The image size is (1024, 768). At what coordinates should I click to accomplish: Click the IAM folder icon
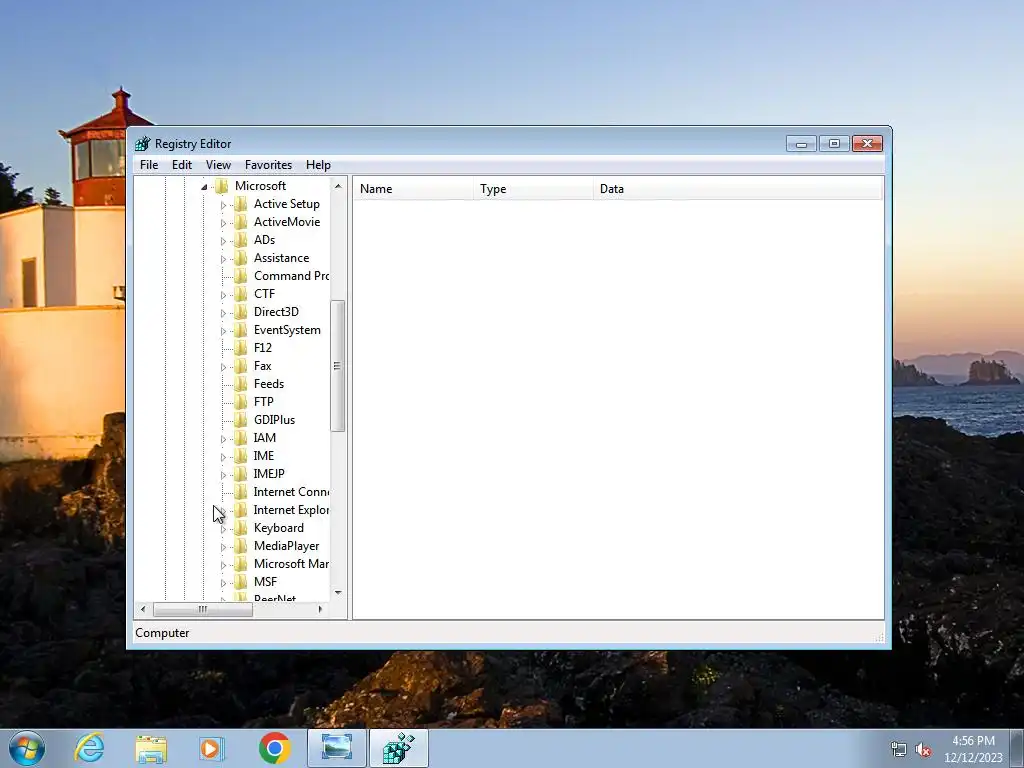pos(241,438)
